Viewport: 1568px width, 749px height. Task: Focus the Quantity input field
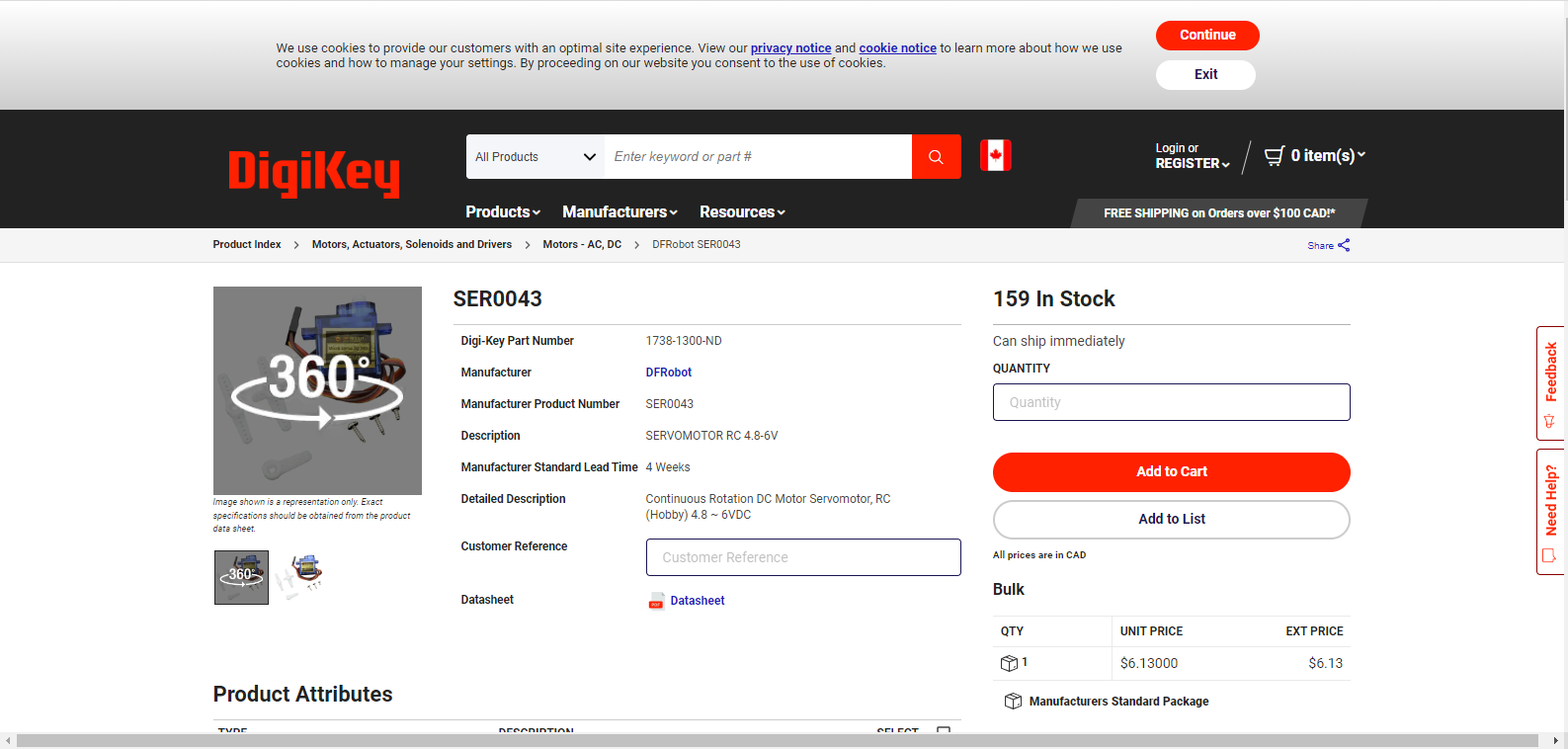click(1172, 402)
